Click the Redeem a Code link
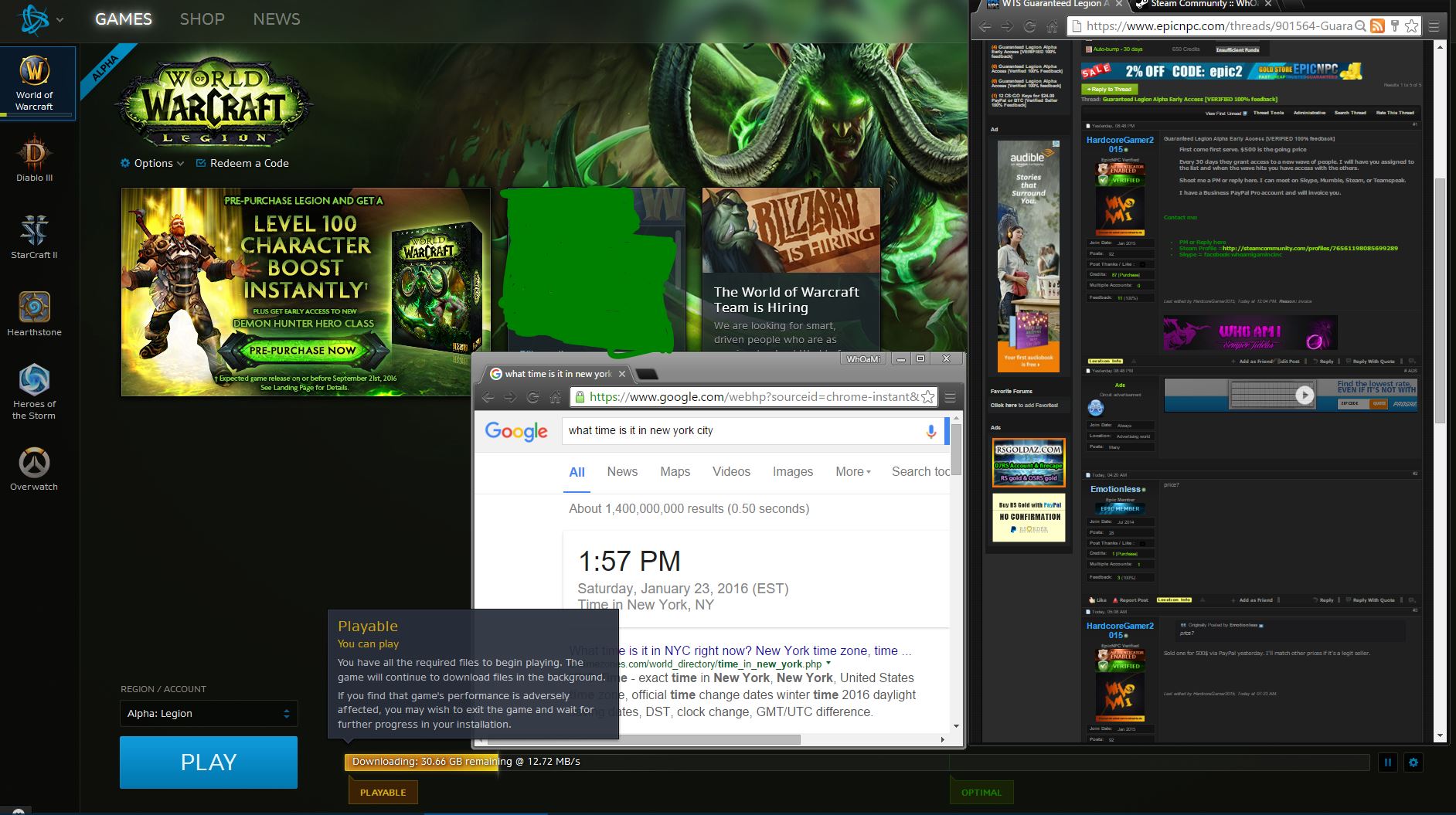Screen dimensions: 1456x815 (243, 163)
